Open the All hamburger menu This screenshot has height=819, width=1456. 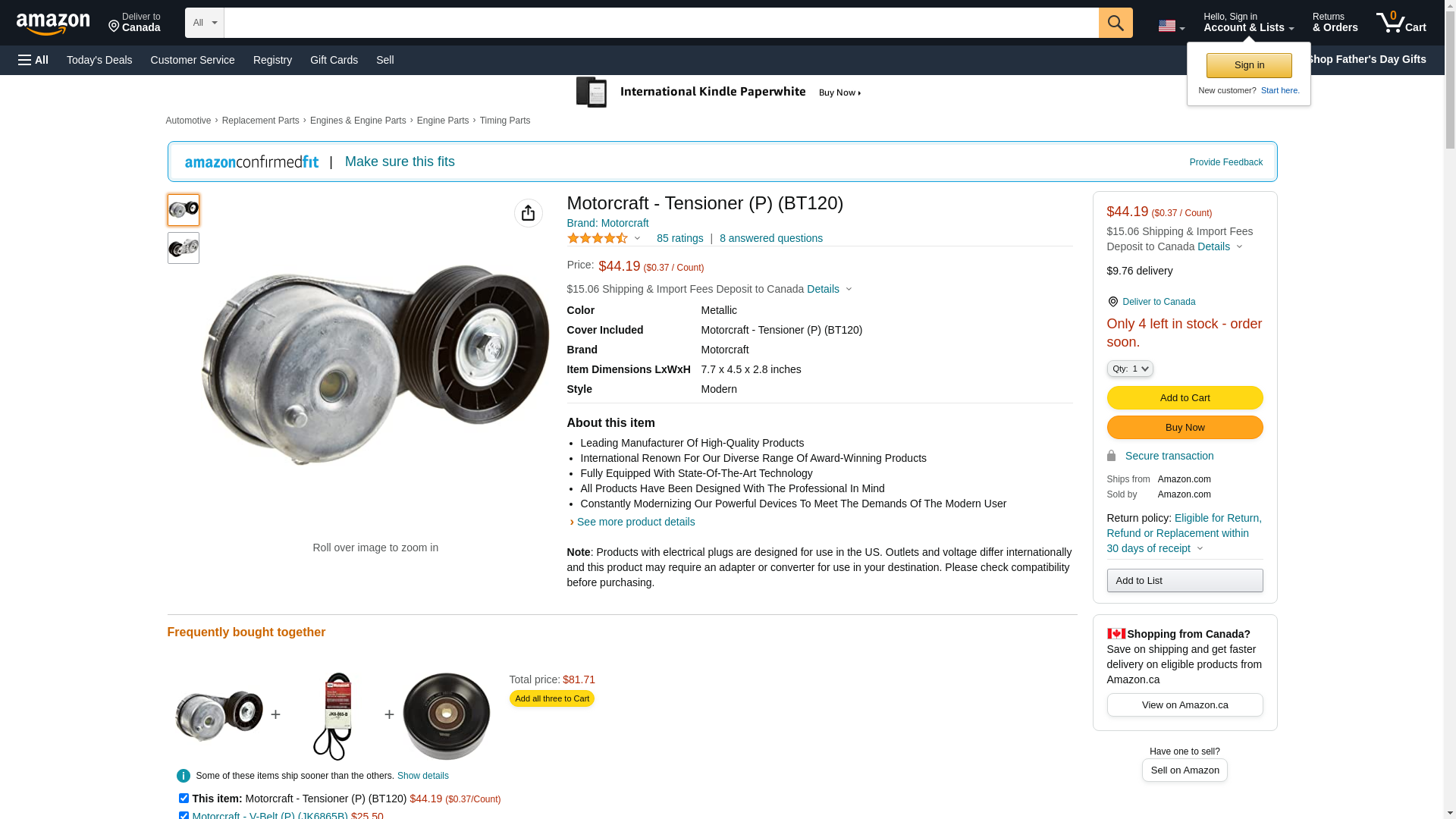pos(33,60)
